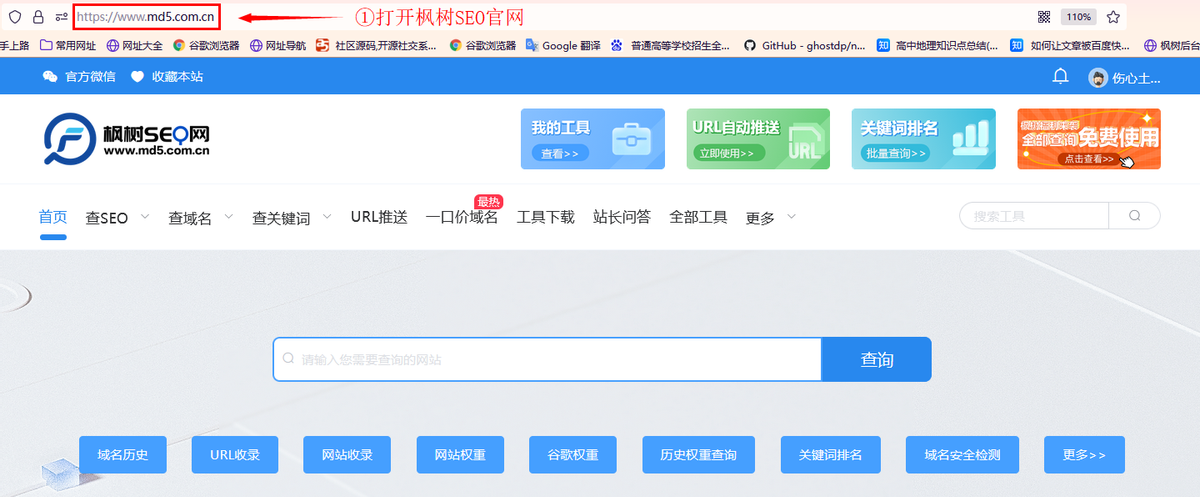Open the 关键词排名 banner
Screen dimensions: 1200x497
click(x=924, y=139)
